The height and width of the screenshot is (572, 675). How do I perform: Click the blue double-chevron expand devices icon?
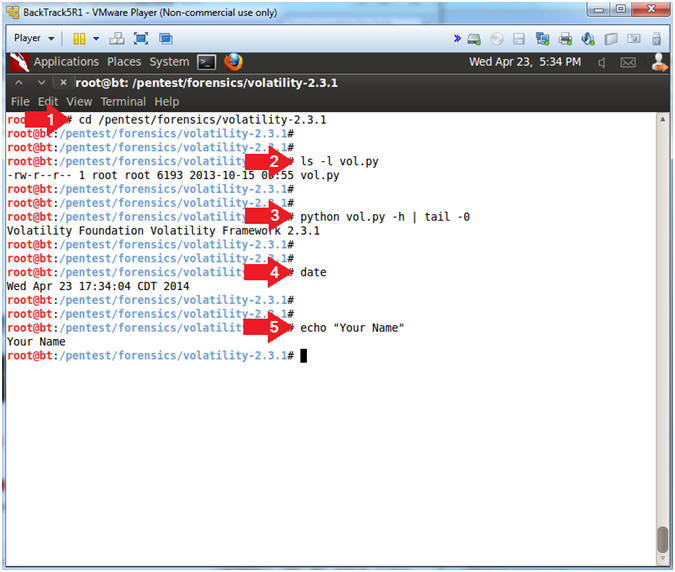[457, 39]
